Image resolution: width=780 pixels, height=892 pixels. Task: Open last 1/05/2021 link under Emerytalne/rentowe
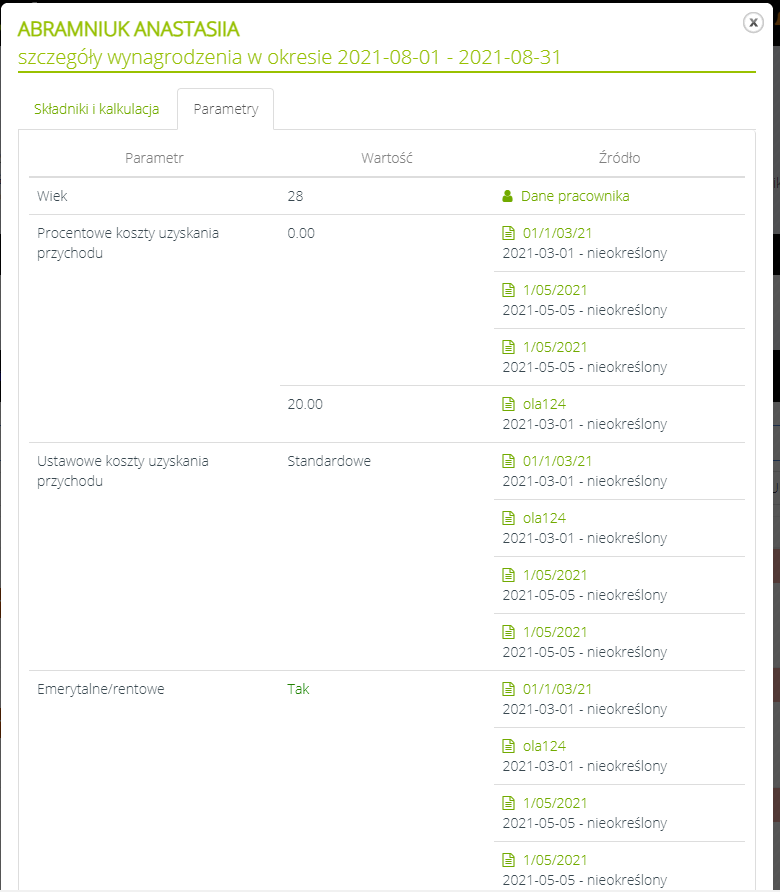[555, 860]
